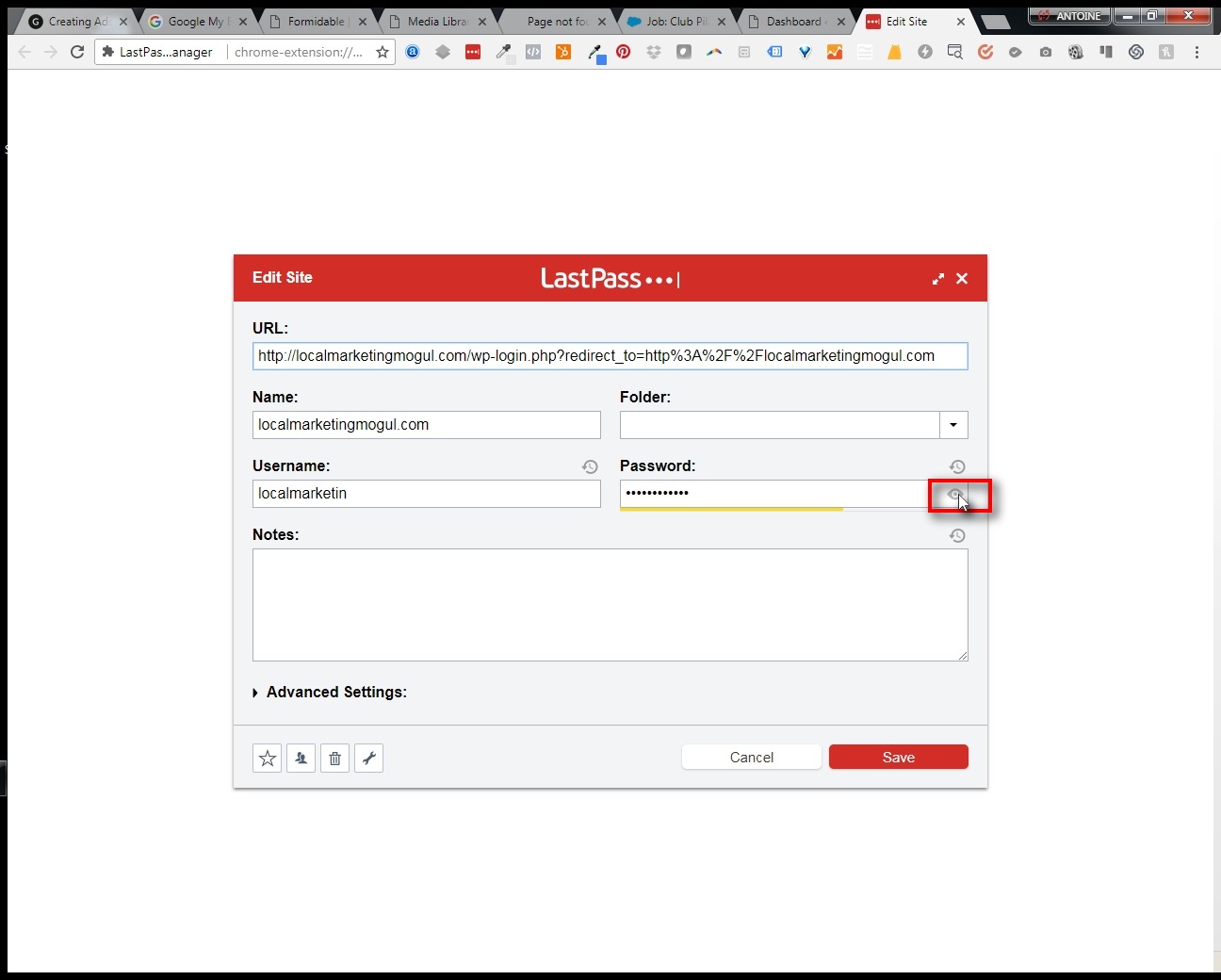Close the Edit Site browser tab
The width and height of the screenshot is (1221, 980).
(961, 22)
